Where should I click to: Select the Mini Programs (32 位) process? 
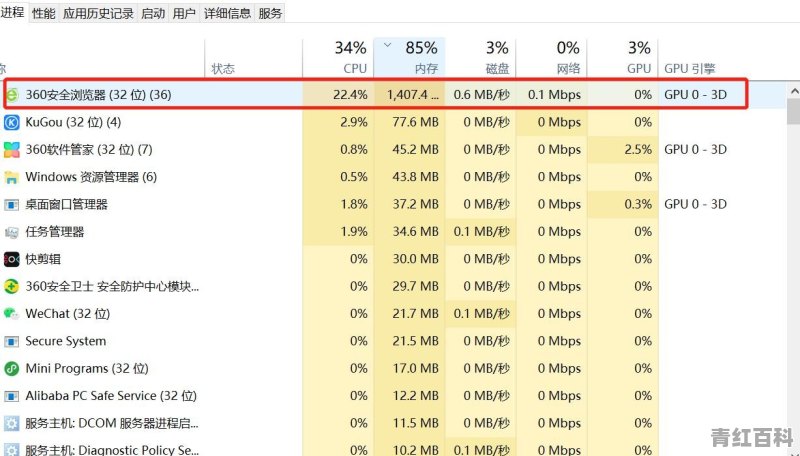(87, 368)
